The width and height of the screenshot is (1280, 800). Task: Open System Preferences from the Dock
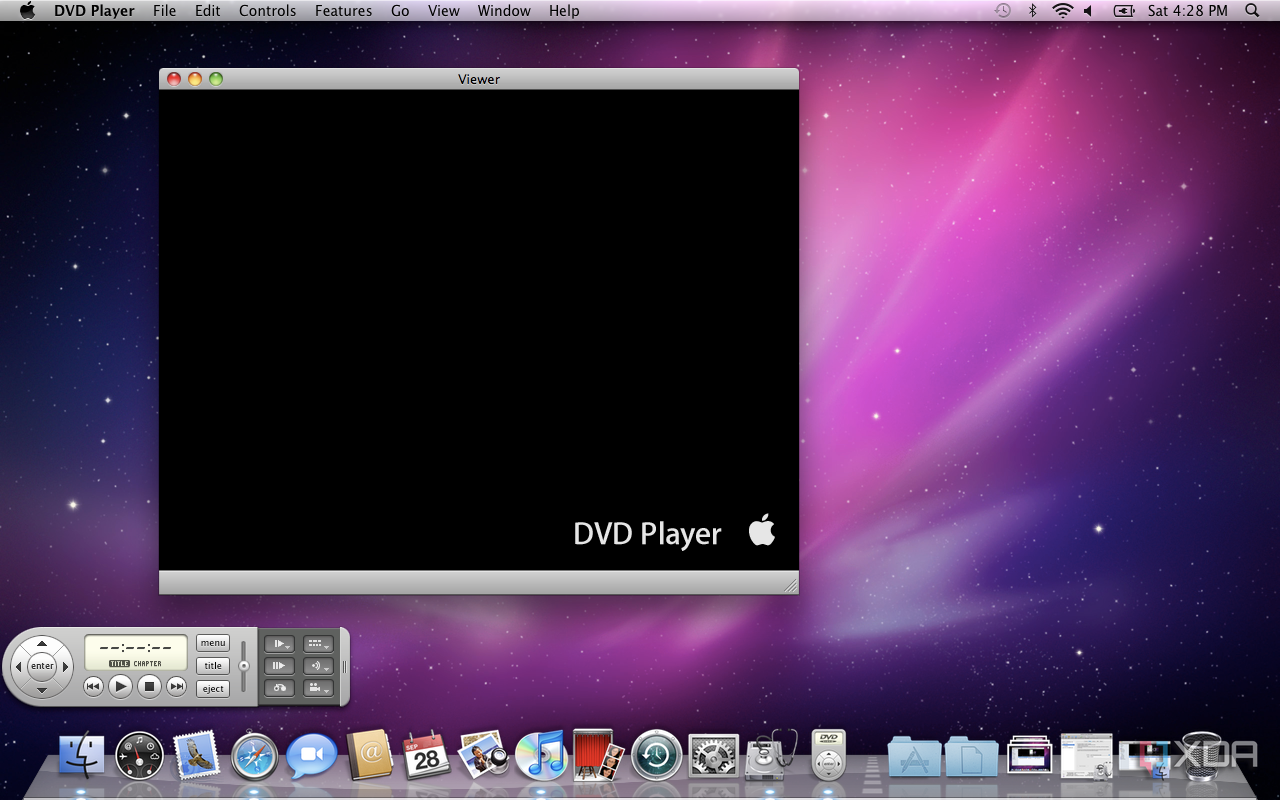tap(714, 756)
